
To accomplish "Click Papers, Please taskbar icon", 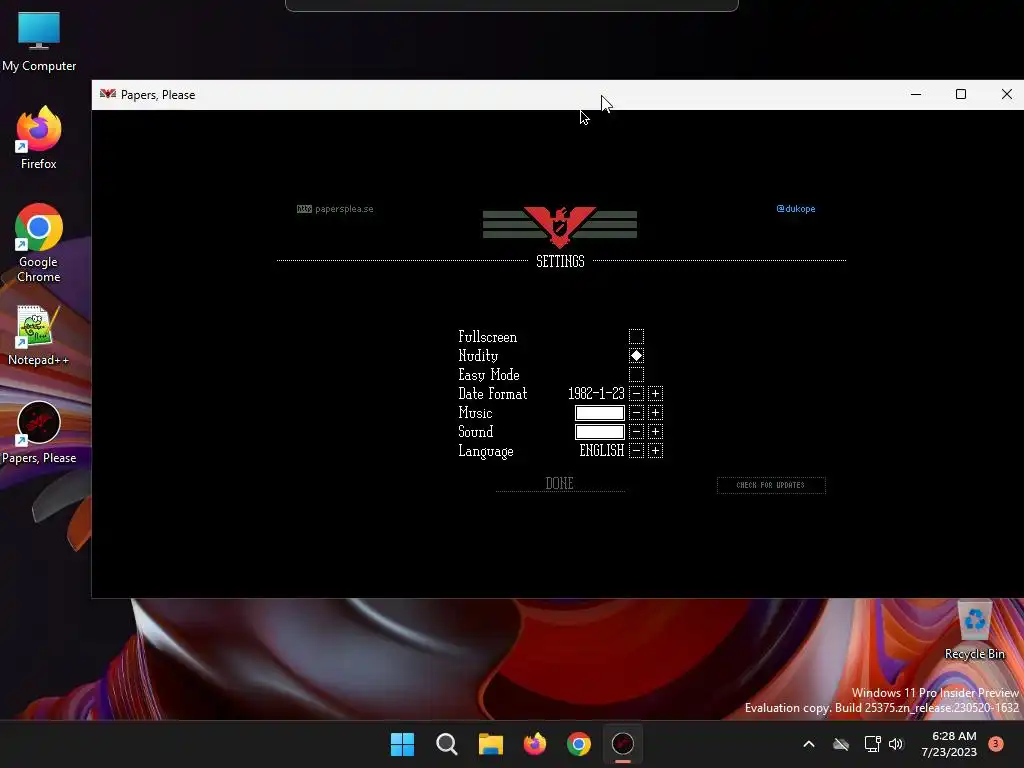I will click(x=622, y=744).
